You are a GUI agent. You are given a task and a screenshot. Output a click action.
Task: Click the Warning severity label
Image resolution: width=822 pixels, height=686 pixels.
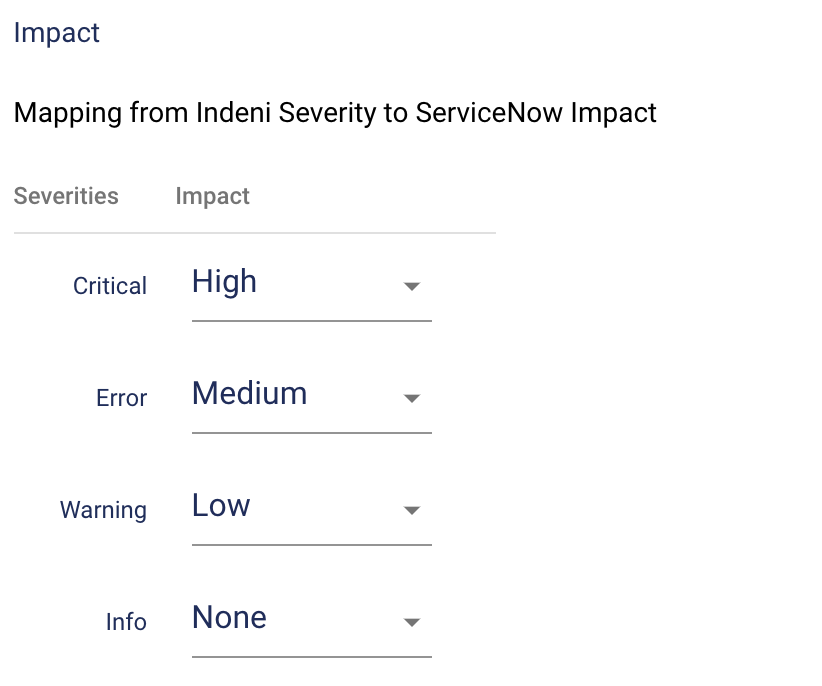pos(103,510)
